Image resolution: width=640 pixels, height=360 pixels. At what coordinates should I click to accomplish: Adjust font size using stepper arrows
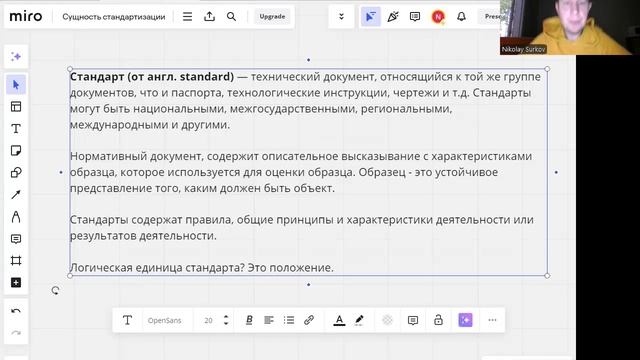226,320
